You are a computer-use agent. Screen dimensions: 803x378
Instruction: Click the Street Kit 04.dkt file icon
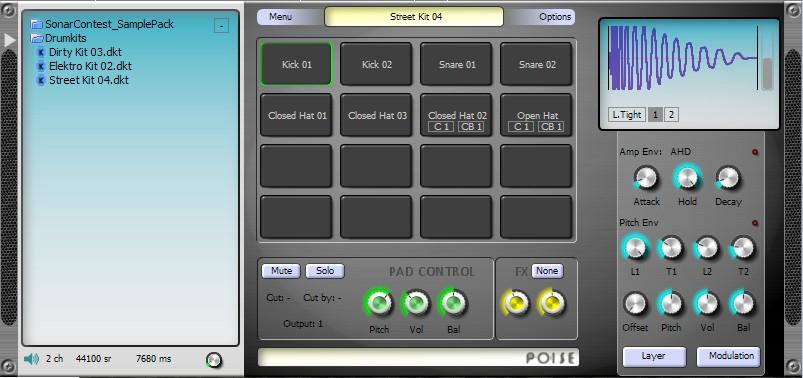(x=41, y=80)
